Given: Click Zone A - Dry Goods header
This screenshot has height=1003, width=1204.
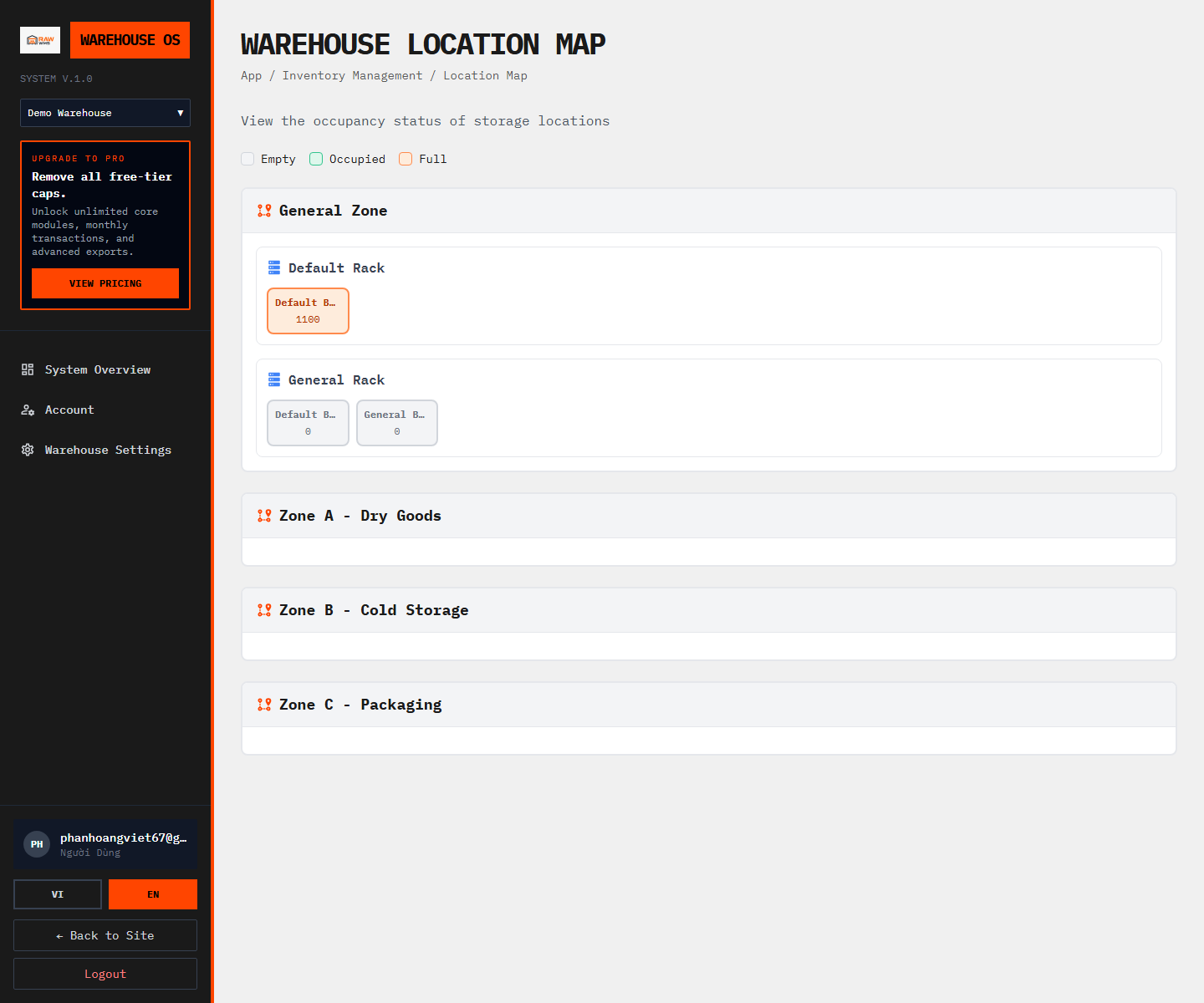Looking at the screenshot, I should pos(709,516).
